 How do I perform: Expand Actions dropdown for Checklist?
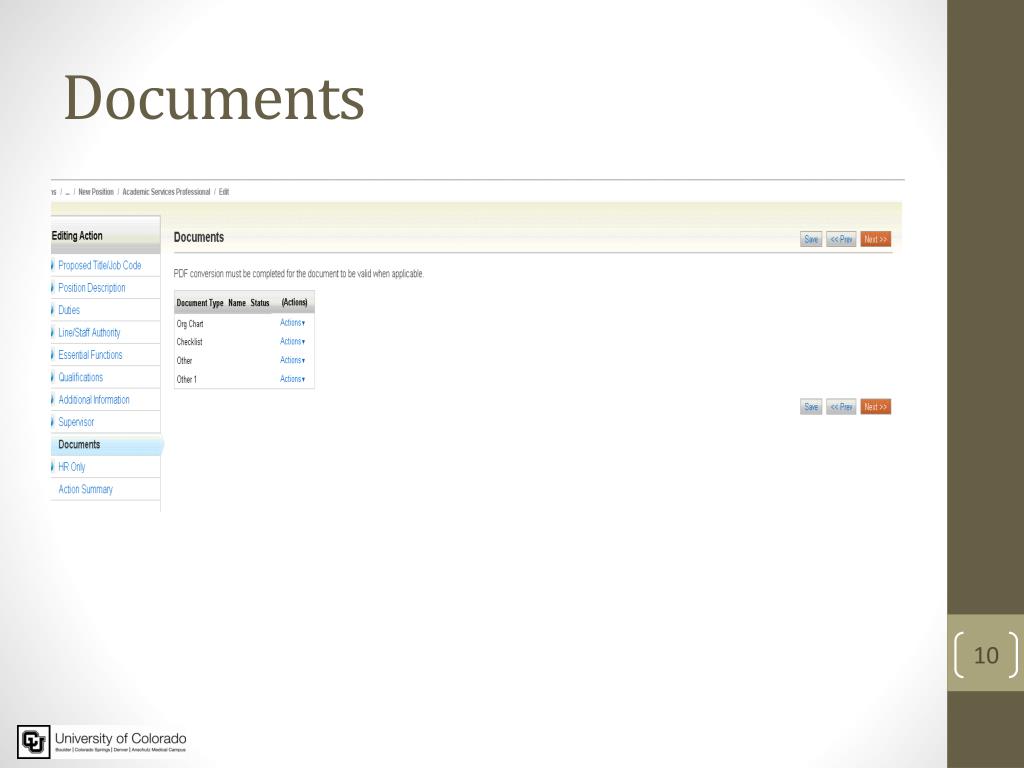(293, 341)
